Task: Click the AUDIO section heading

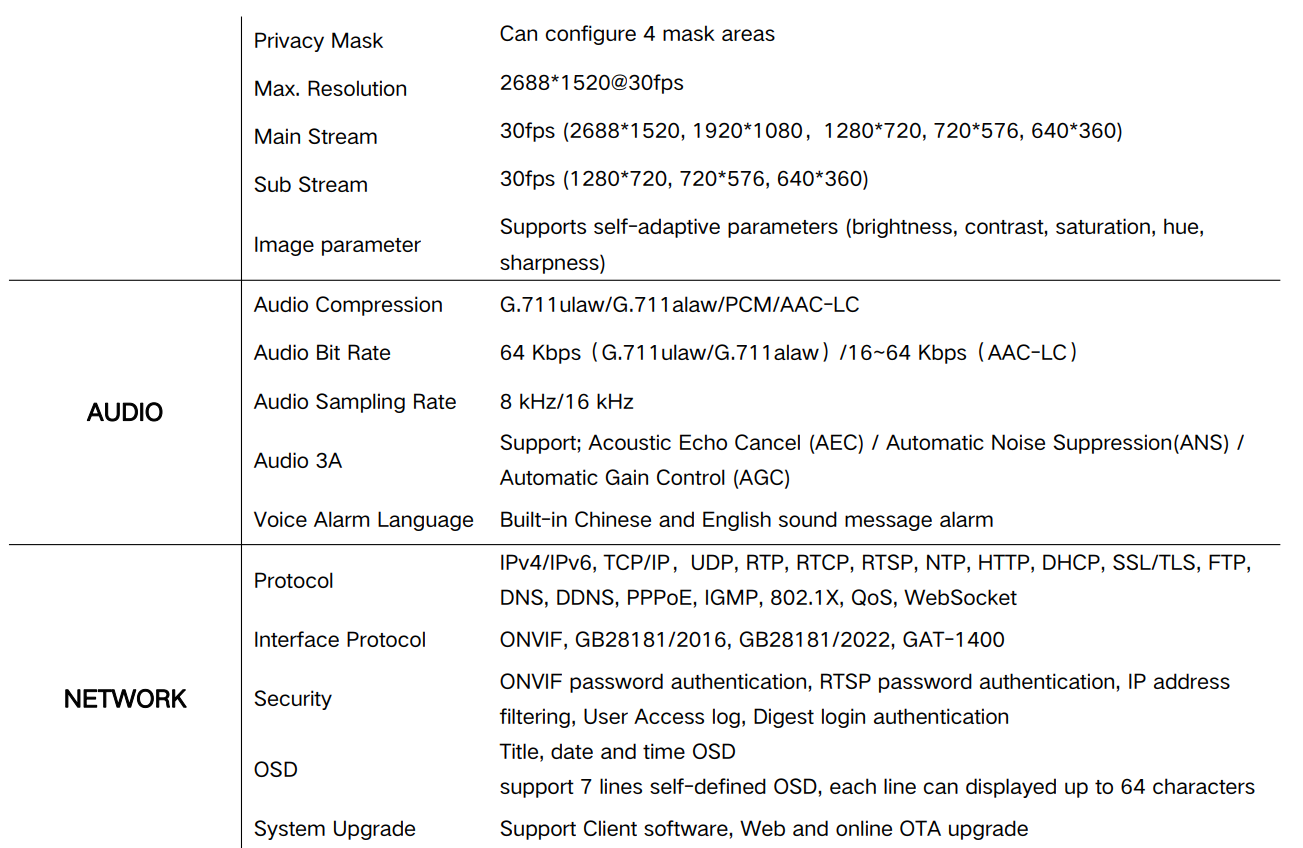Action: pyautogui.click(x=125, y=413)
